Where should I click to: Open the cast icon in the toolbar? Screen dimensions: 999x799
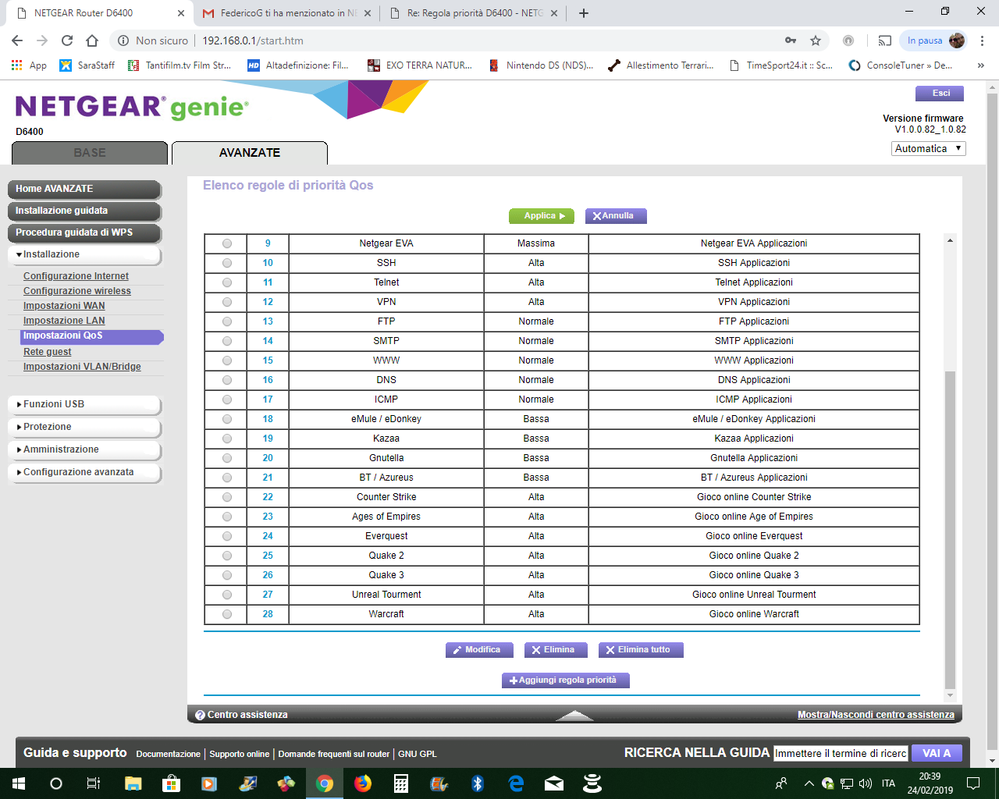click(884, 40)
